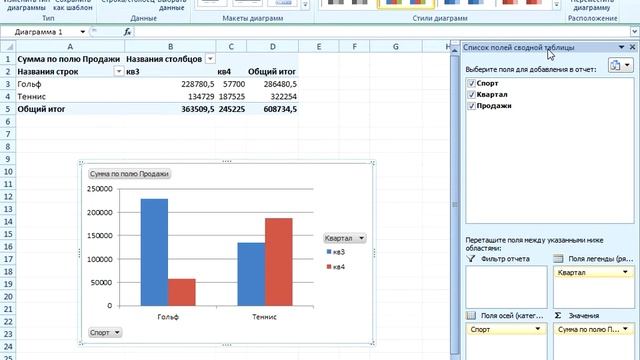Image resolution: width=640 pixels, height=360 pixels.
Task: Expand the chart styles gallery
Action: pos(557,5)
